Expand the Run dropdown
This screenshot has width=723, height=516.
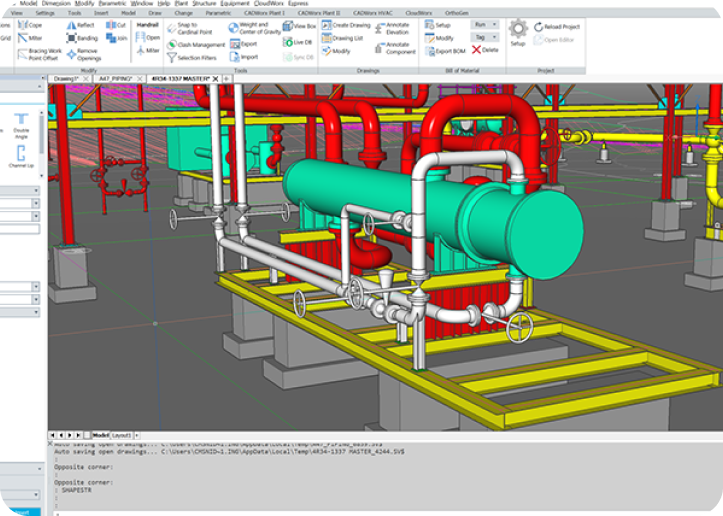pos(486,23)
